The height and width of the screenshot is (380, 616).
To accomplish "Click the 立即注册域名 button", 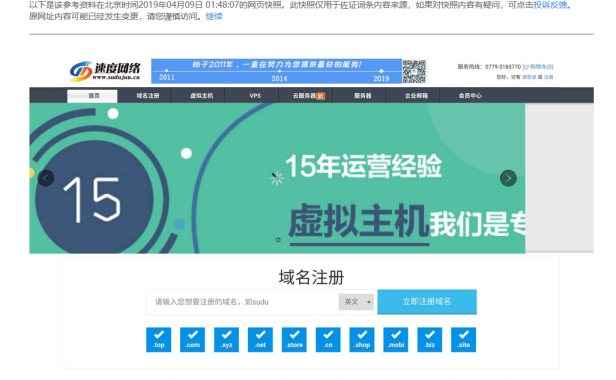I will coord(427,302).
